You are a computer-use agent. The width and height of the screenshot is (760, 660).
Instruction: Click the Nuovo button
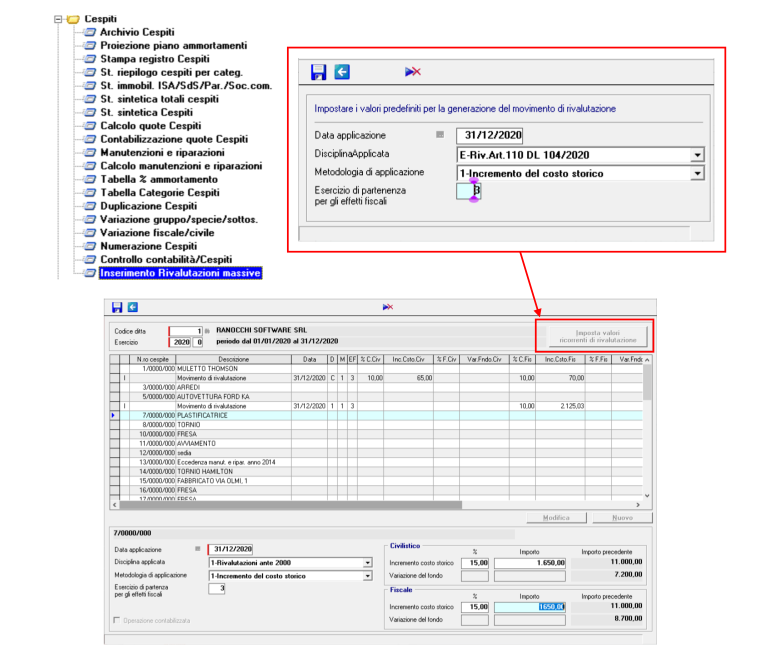click(x=622, y=518)
